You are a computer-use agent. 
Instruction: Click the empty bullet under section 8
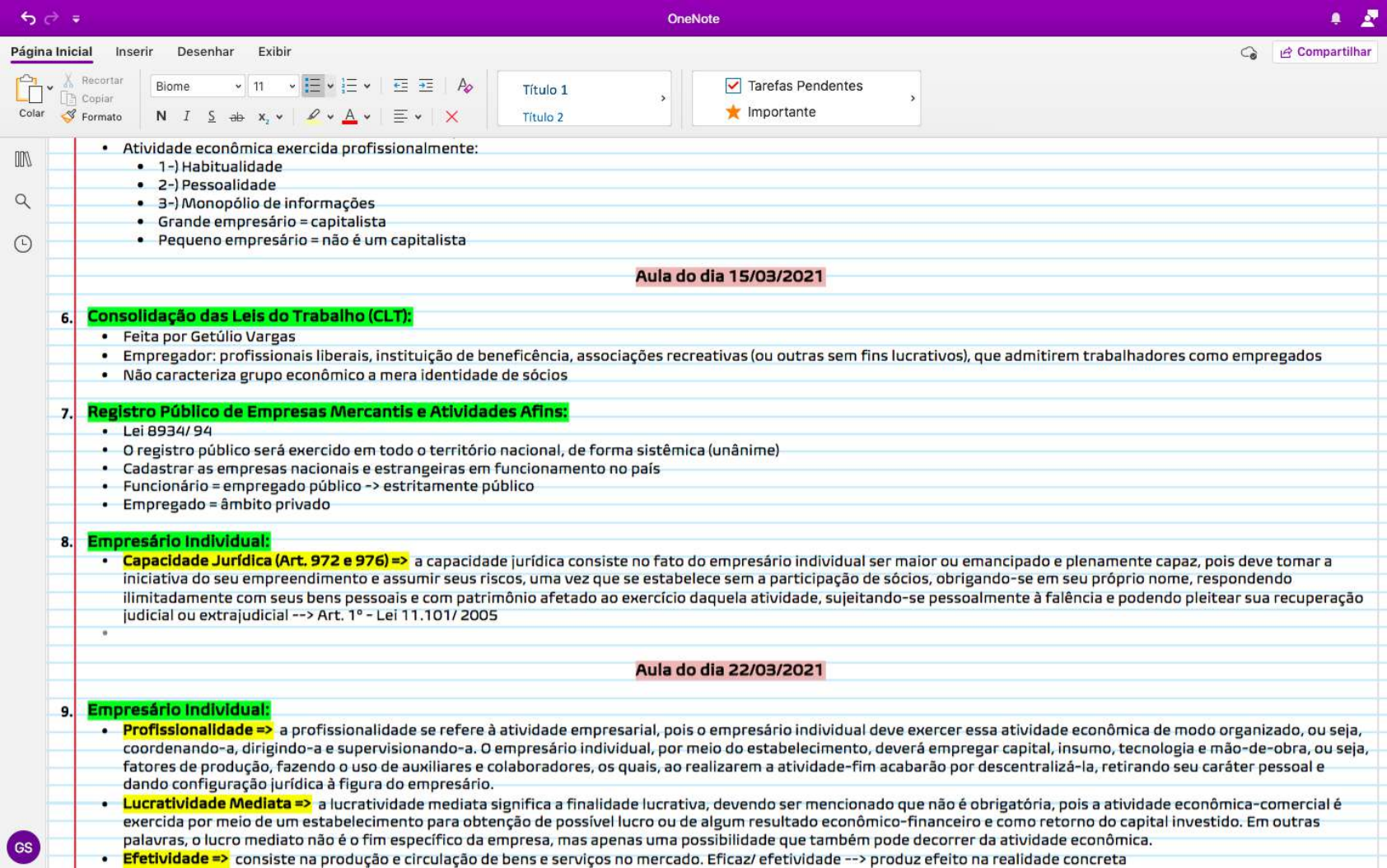tap(105, 633)
